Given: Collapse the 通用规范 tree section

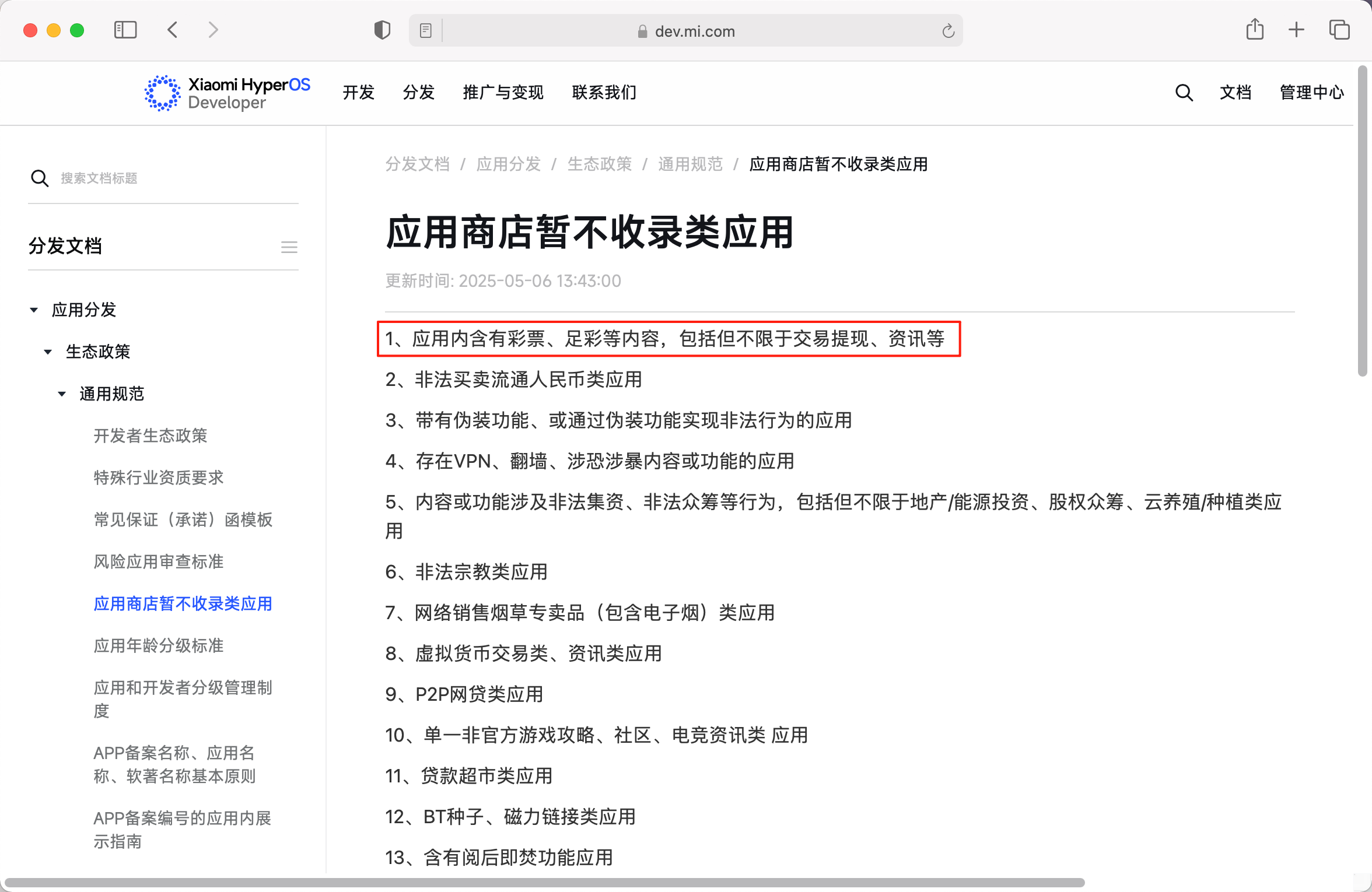Looking at the screenshot, I should coord(62,394).
